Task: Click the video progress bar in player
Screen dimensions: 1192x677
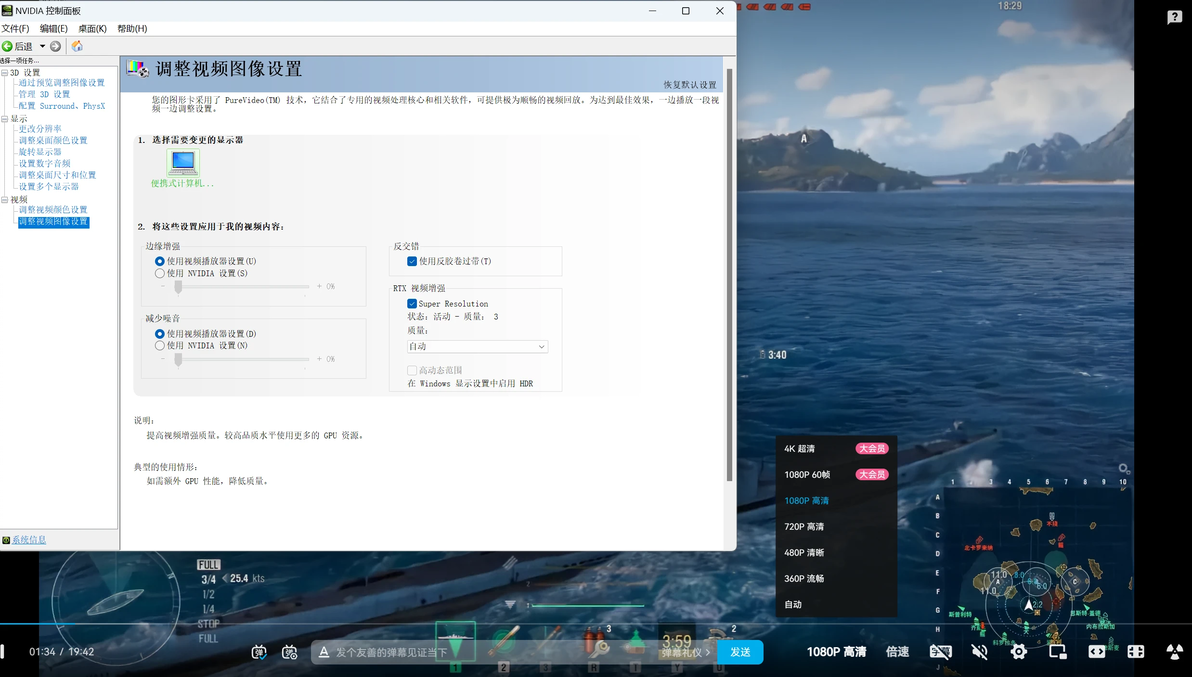Action: click(x=596, y=625)
